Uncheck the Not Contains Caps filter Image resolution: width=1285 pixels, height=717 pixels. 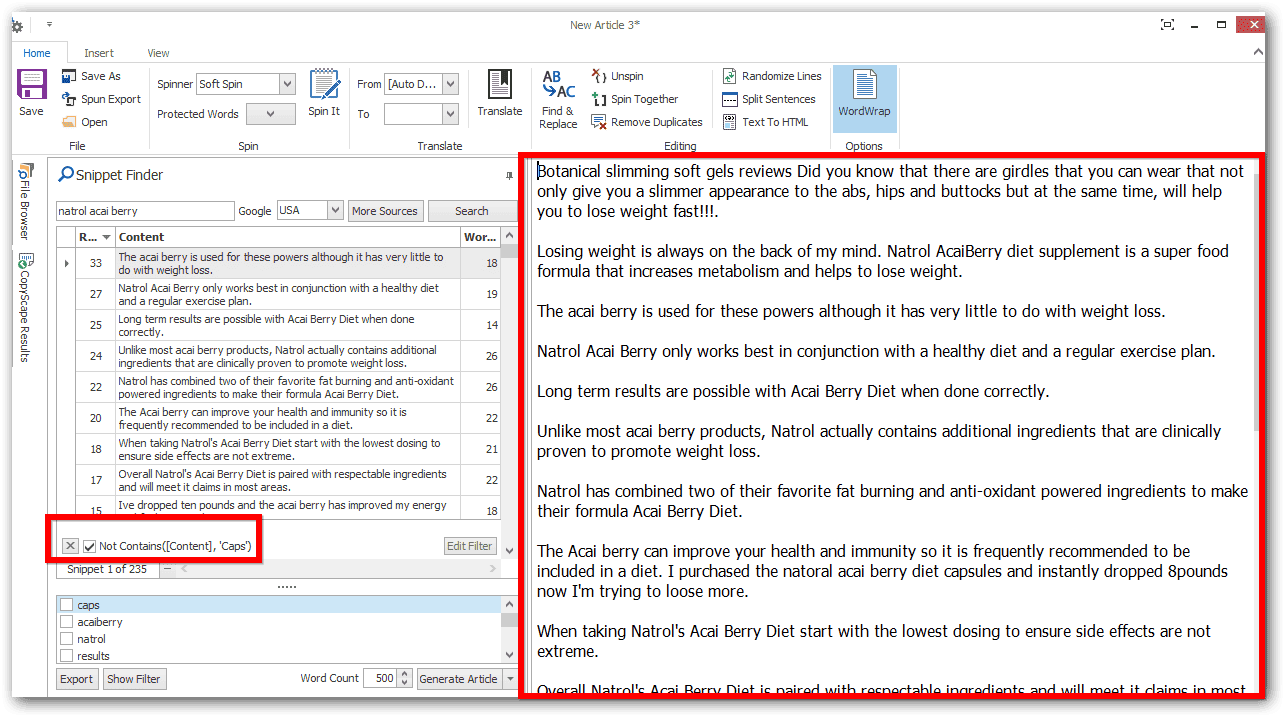pos(90,546)
